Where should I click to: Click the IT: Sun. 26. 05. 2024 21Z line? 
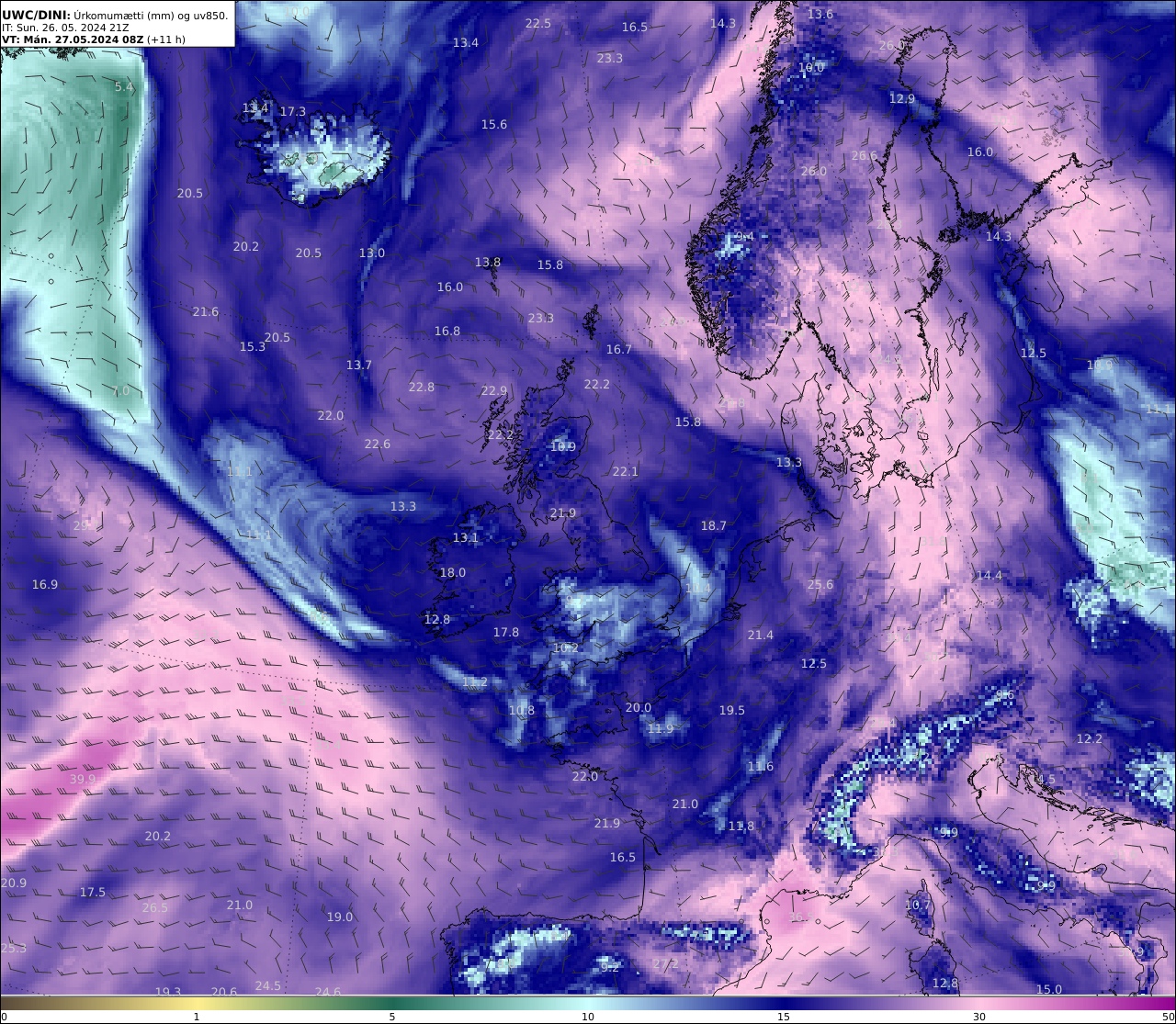coord(64,28)
